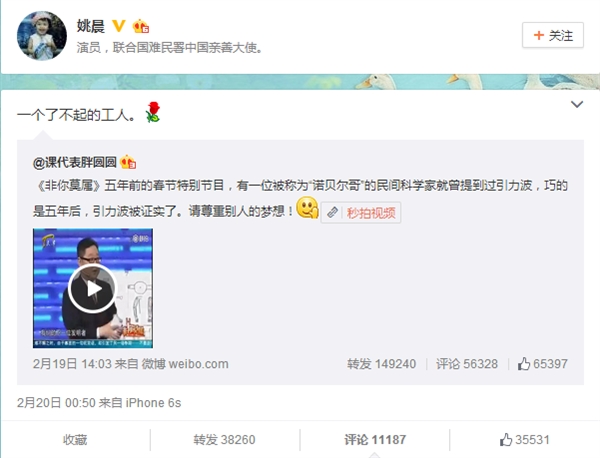This screenshot has width=600, height=458.
Task: Click the smiley emoji in the reposted text
Action: pos(307,208)
